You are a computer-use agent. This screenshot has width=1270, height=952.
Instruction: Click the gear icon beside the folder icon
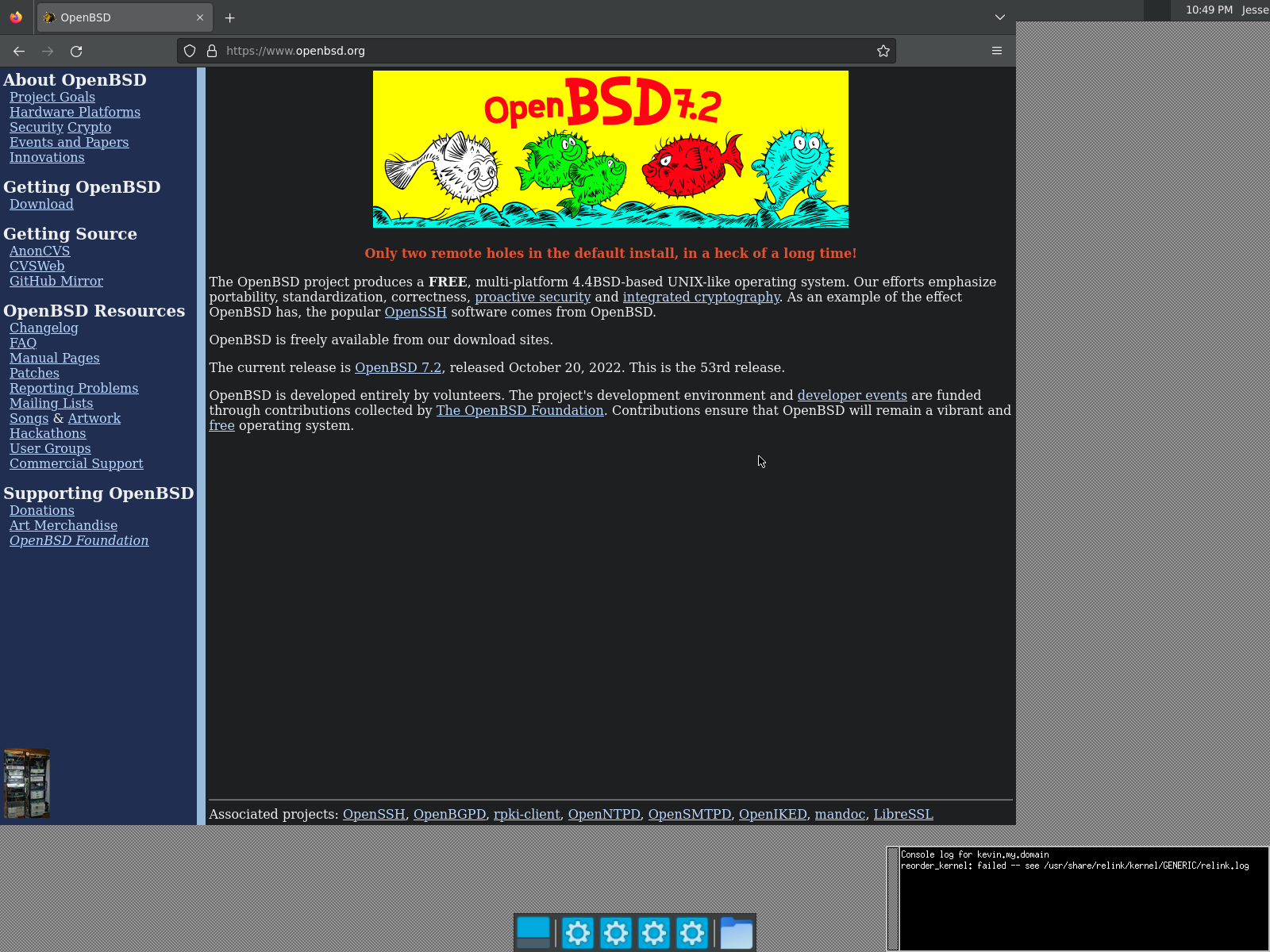(692, 933)
